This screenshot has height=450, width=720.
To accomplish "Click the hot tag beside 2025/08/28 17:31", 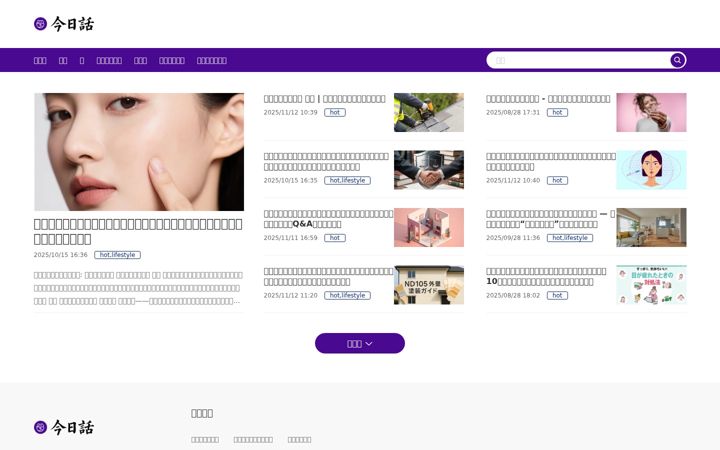I will click(x=557, y=112).
